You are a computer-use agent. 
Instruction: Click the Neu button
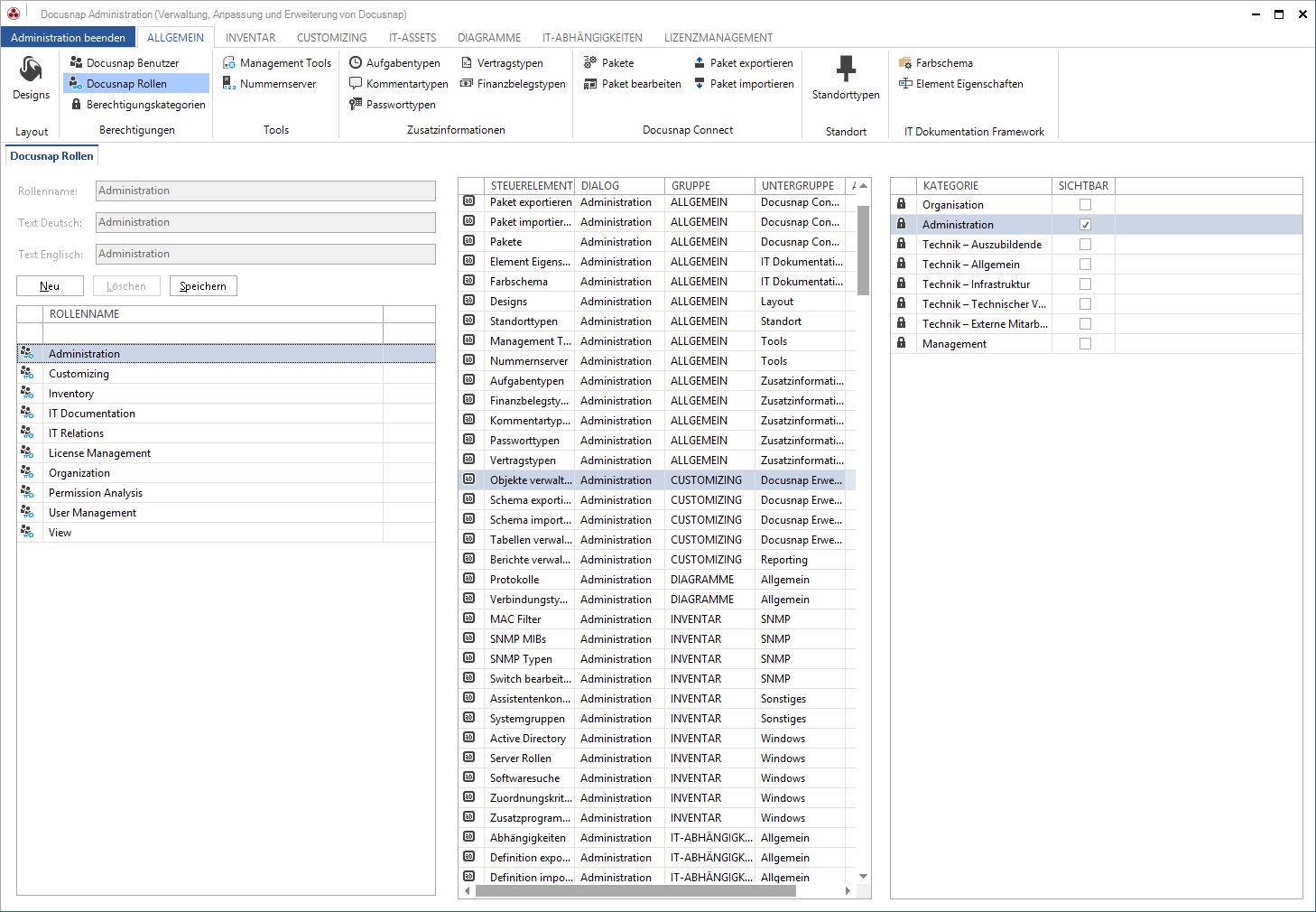50,286
